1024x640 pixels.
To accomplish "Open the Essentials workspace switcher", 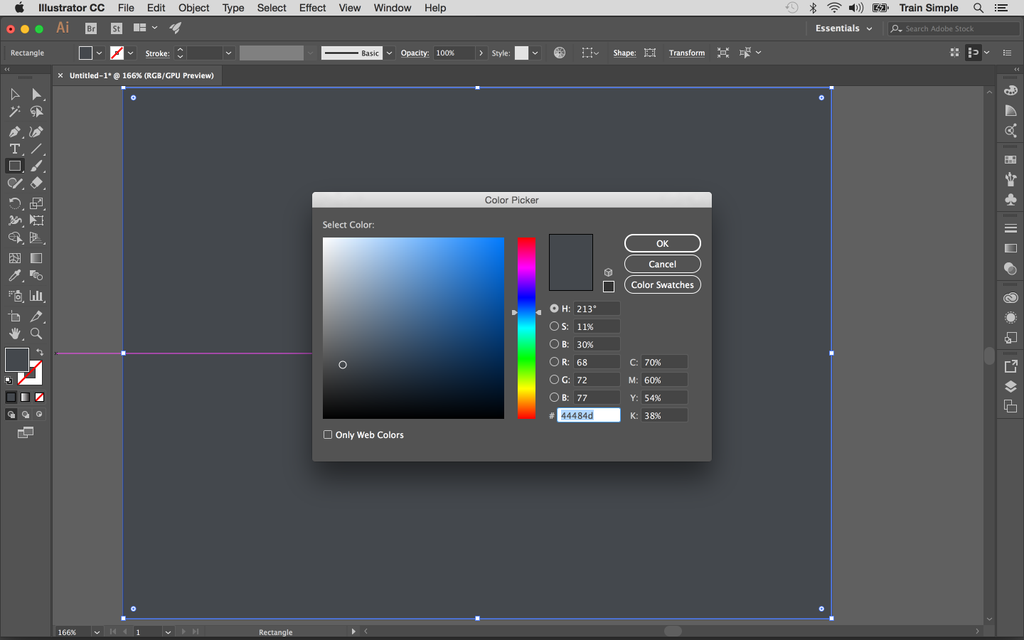I will (842, 28).
